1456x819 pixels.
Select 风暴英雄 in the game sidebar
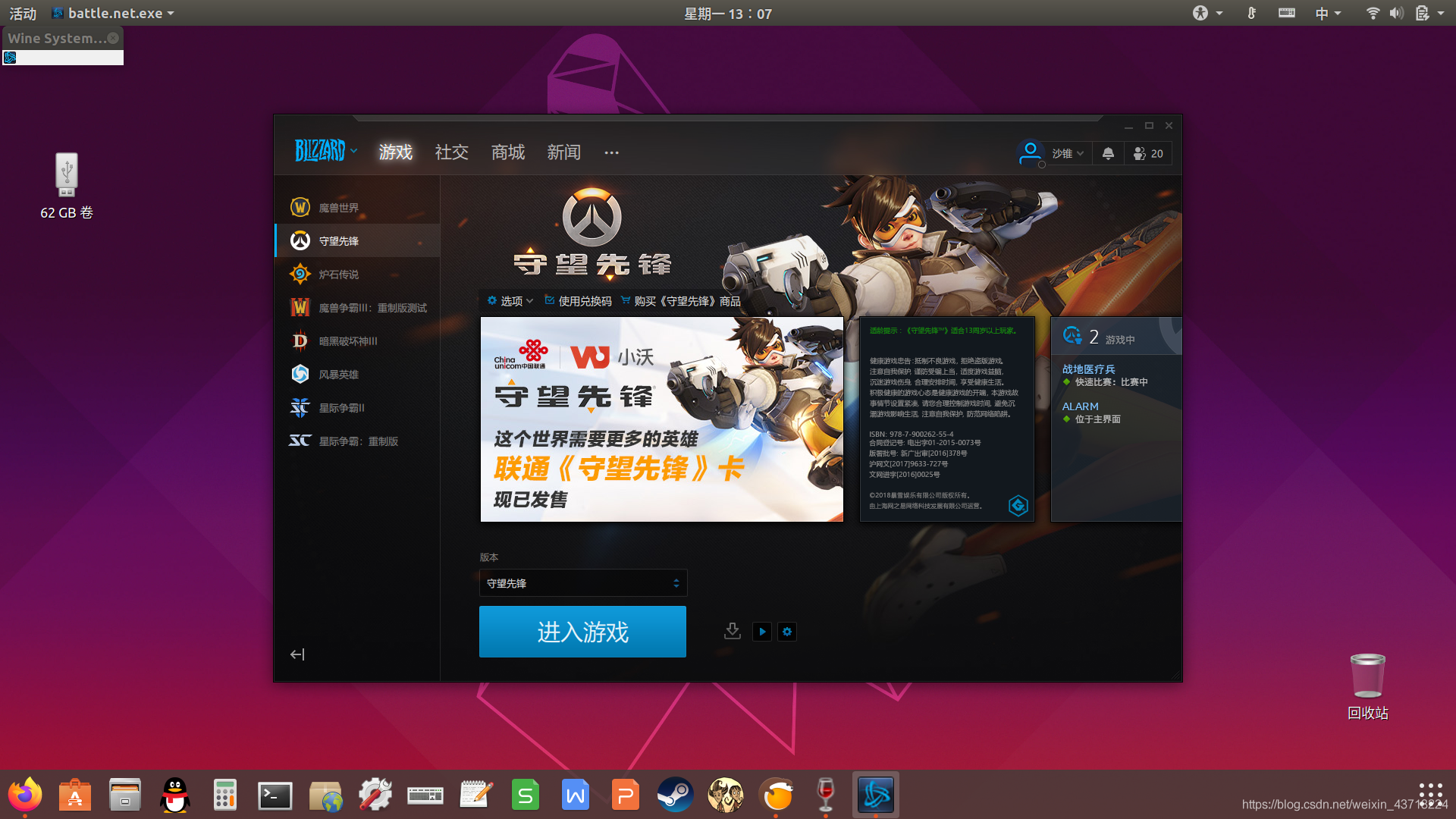pos(357,374)
